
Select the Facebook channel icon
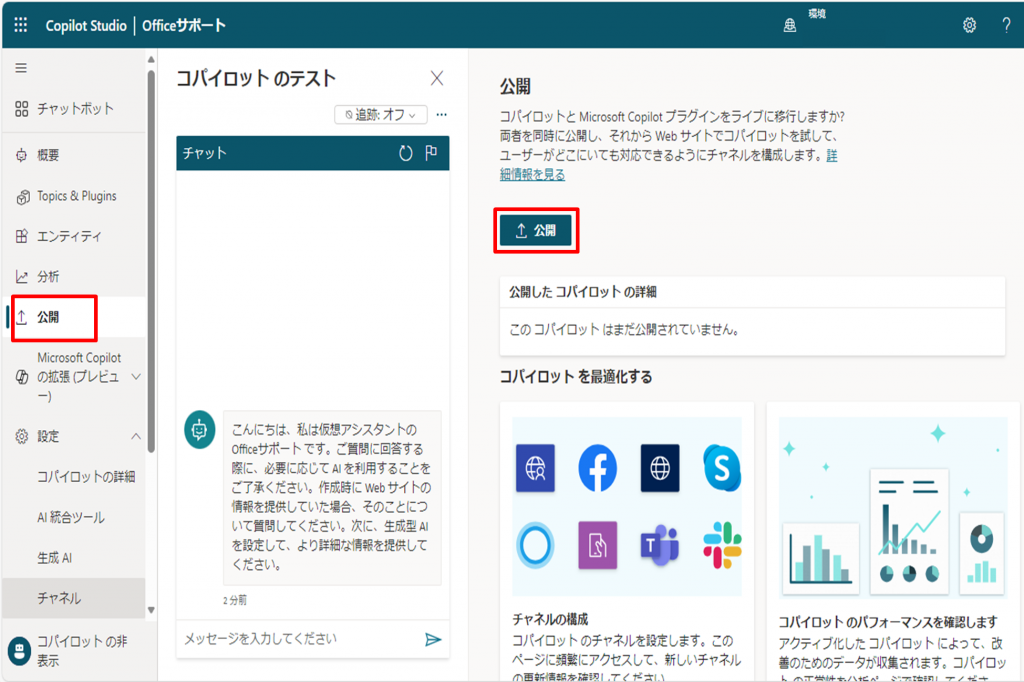pos(598,468)
